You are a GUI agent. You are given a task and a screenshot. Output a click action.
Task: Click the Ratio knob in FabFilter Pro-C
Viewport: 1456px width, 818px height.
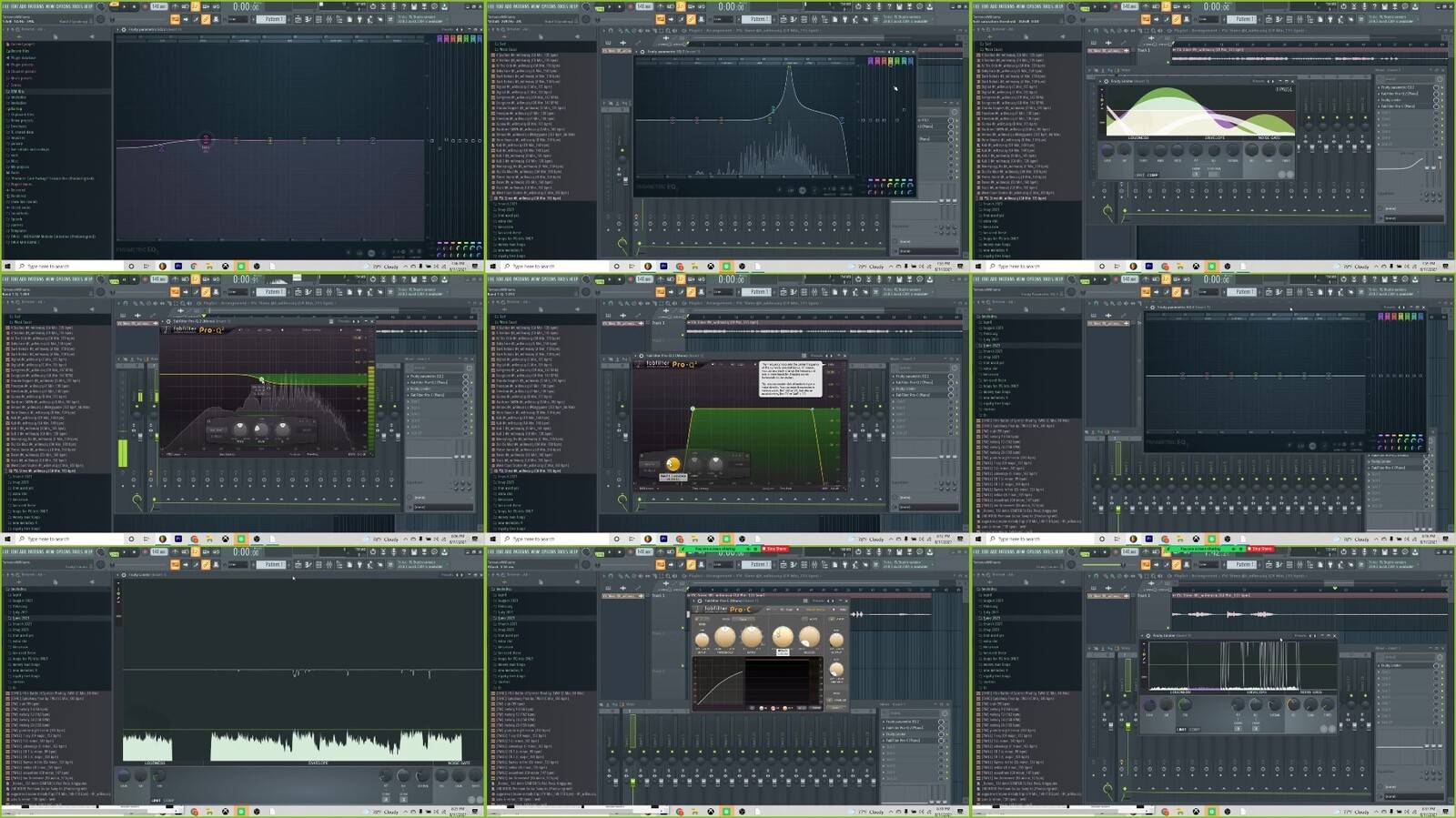752,638
